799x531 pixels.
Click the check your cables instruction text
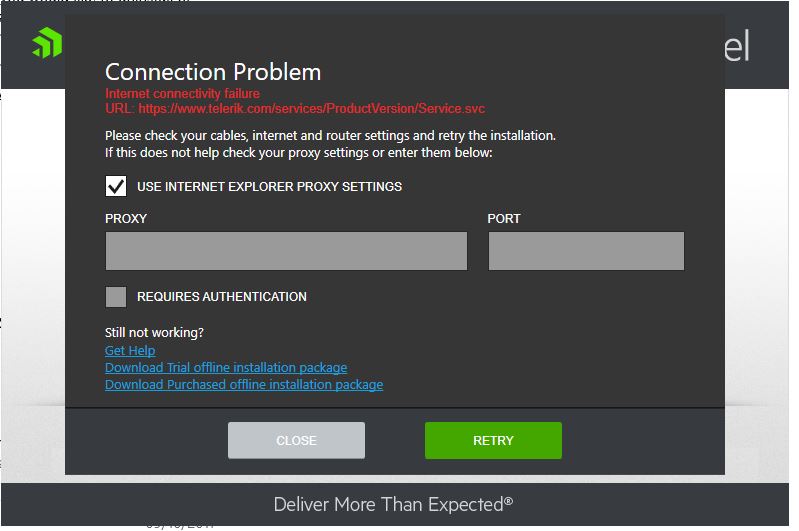click(330, 135)
